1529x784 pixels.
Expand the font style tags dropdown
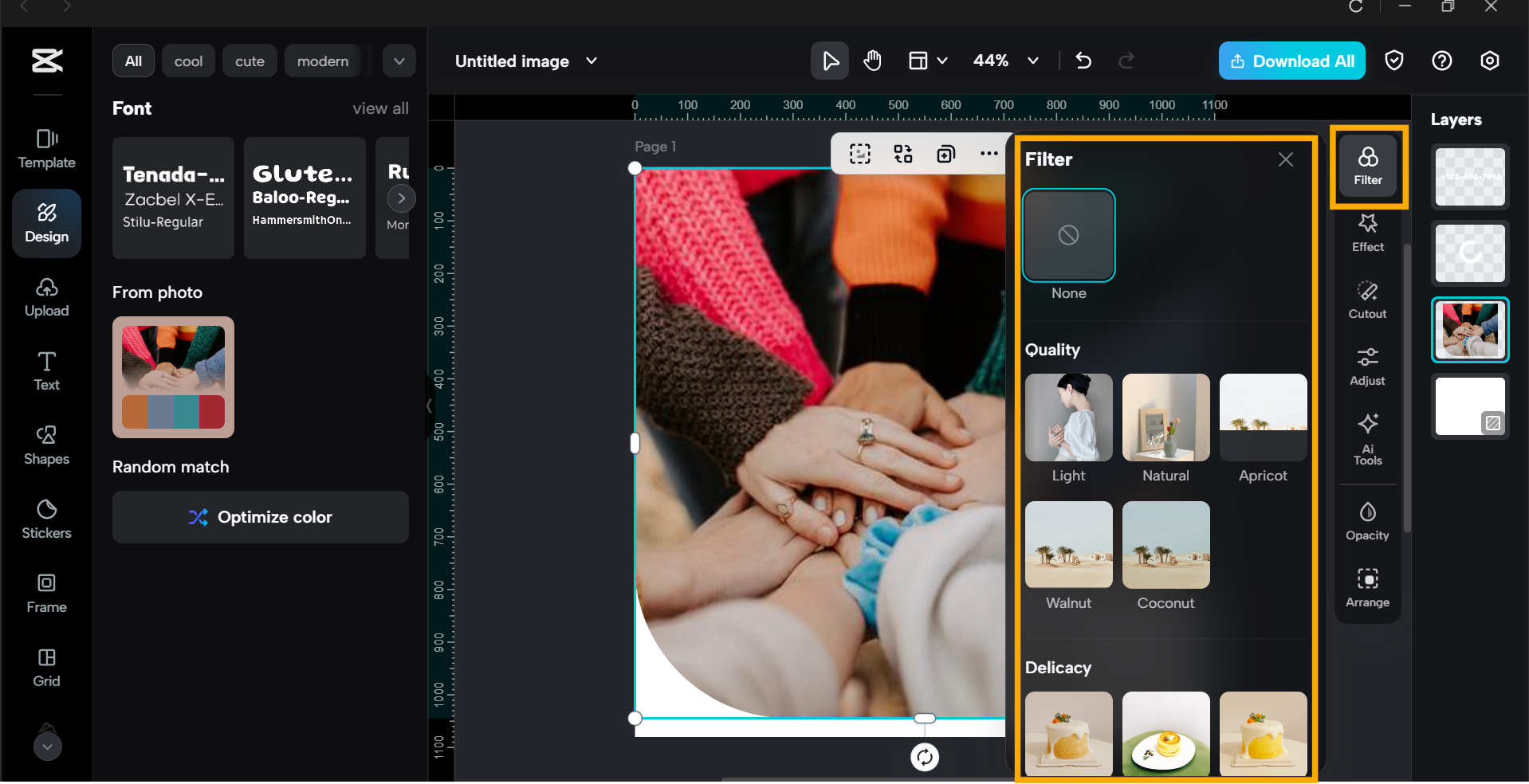399,61
